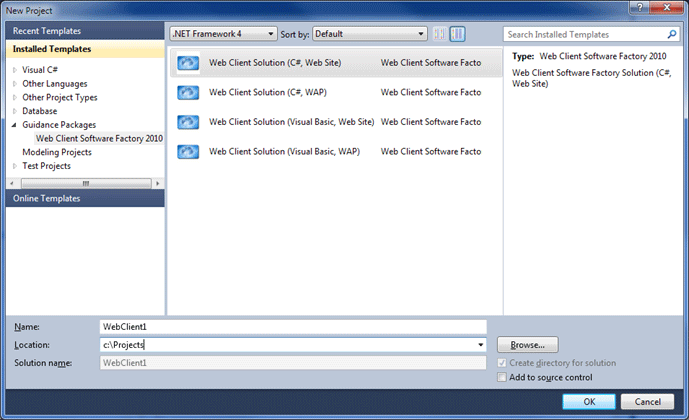Click the template tree horizontal scrollbar thumb

coord(86,183)
